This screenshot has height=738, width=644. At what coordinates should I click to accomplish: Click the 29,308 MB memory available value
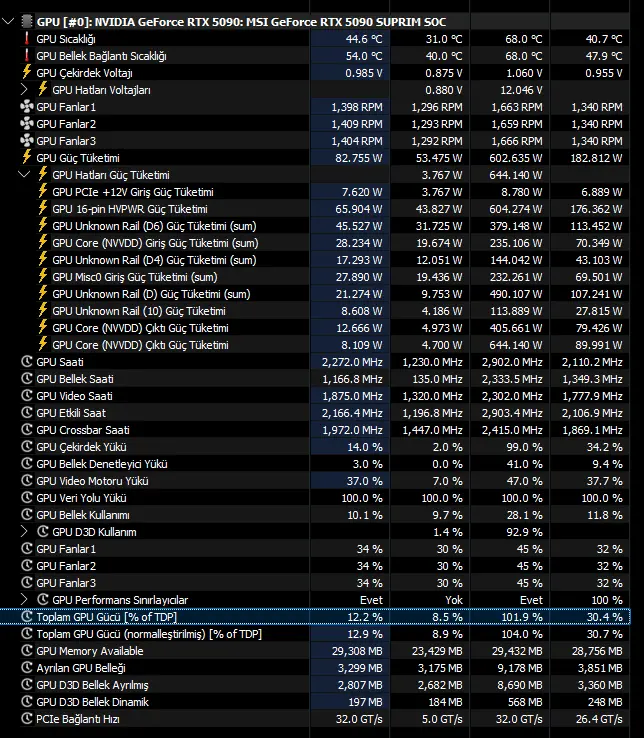pos(357,651)
